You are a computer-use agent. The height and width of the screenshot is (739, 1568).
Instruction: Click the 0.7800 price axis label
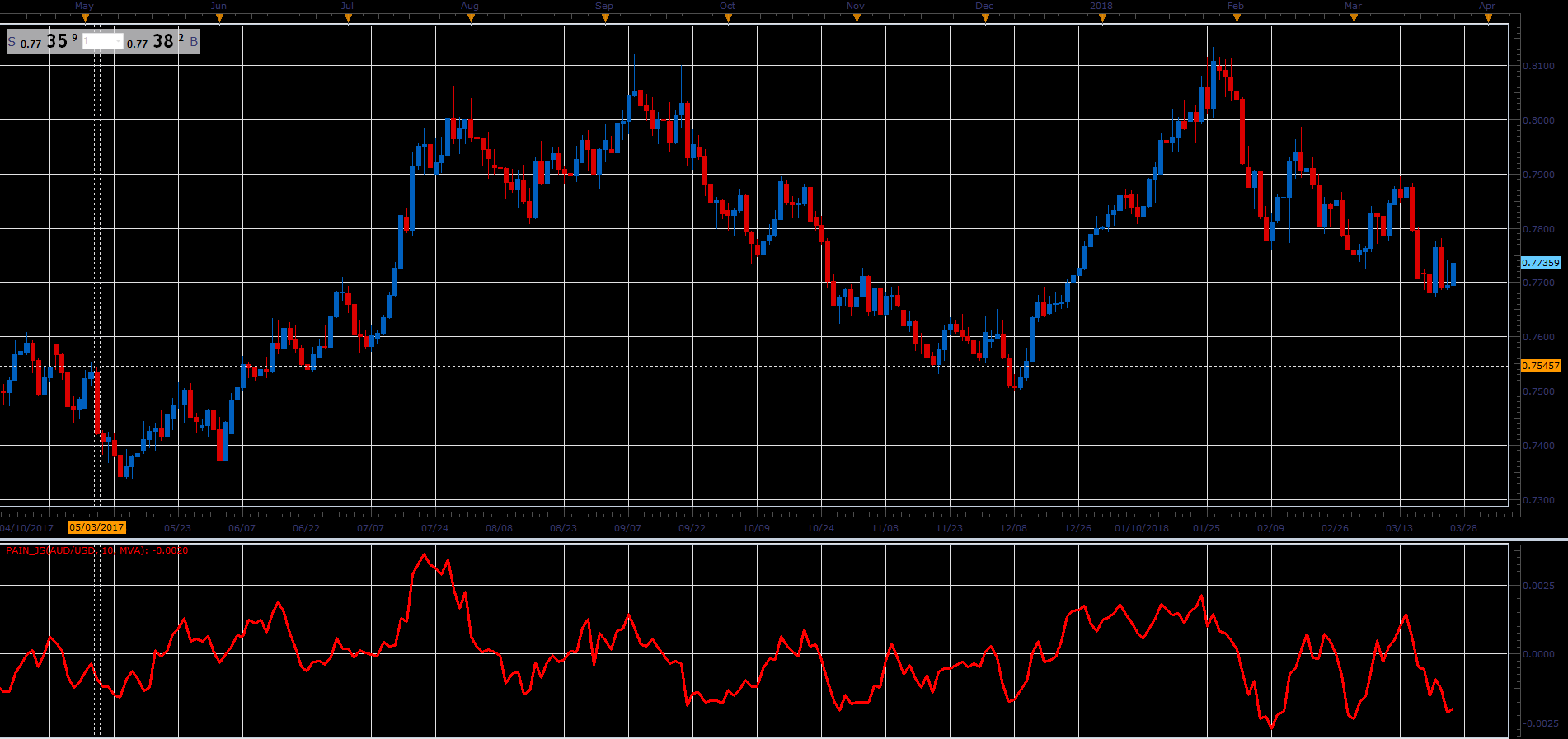[1538, 229]
